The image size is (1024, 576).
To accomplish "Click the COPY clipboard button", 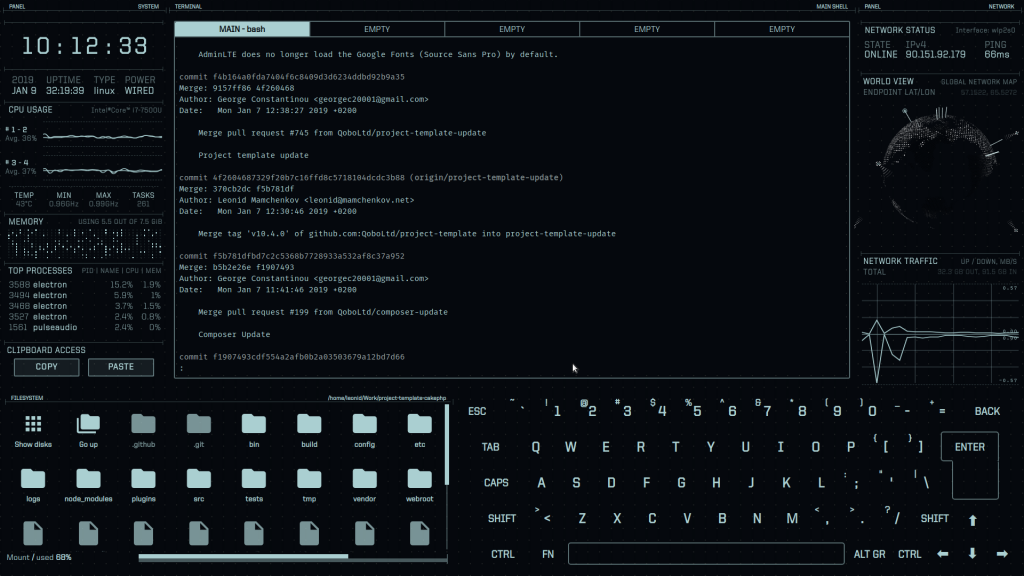I will pos(46,367).
